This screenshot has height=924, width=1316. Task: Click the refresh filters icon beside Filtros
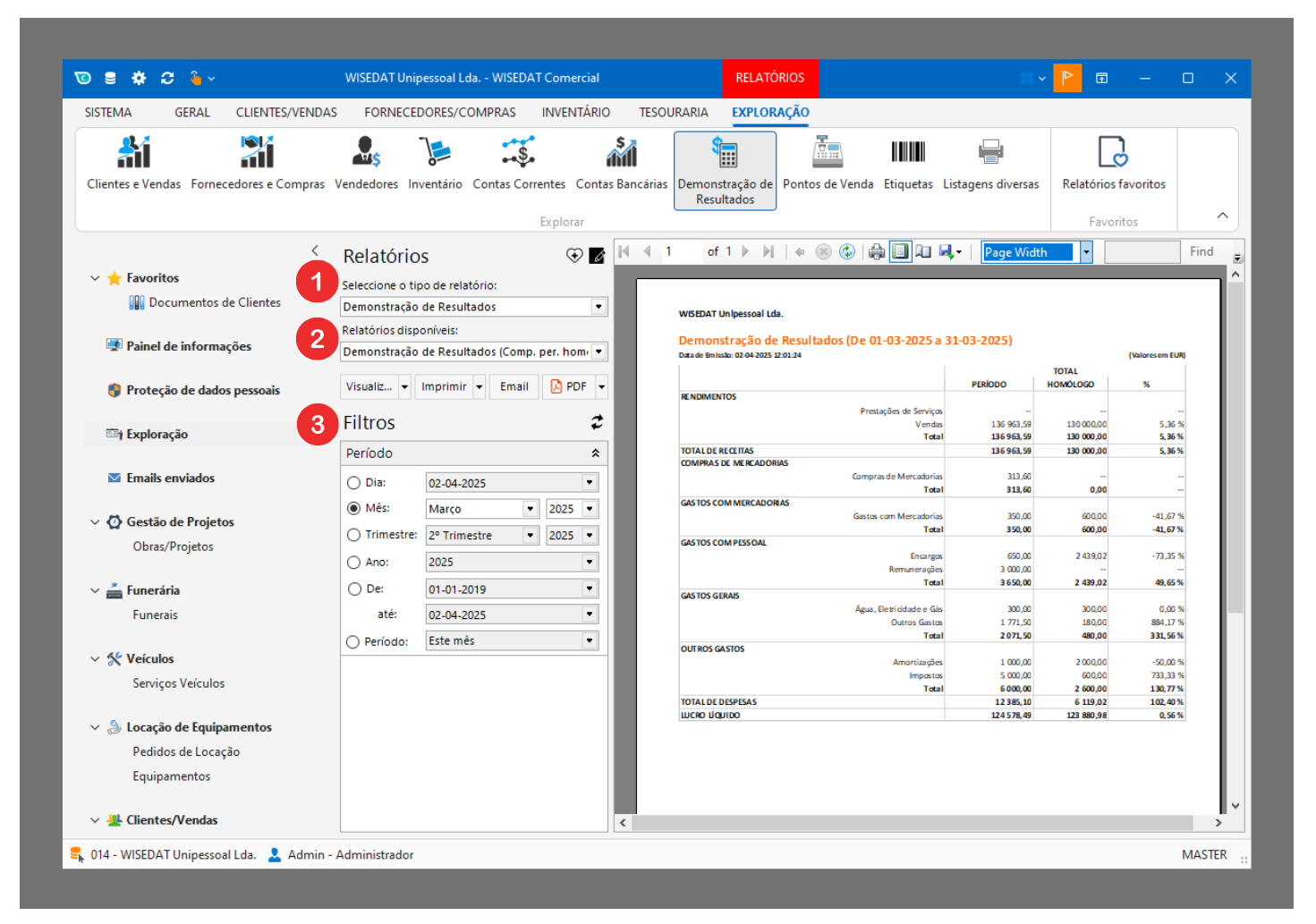click(x=597, y=422)
